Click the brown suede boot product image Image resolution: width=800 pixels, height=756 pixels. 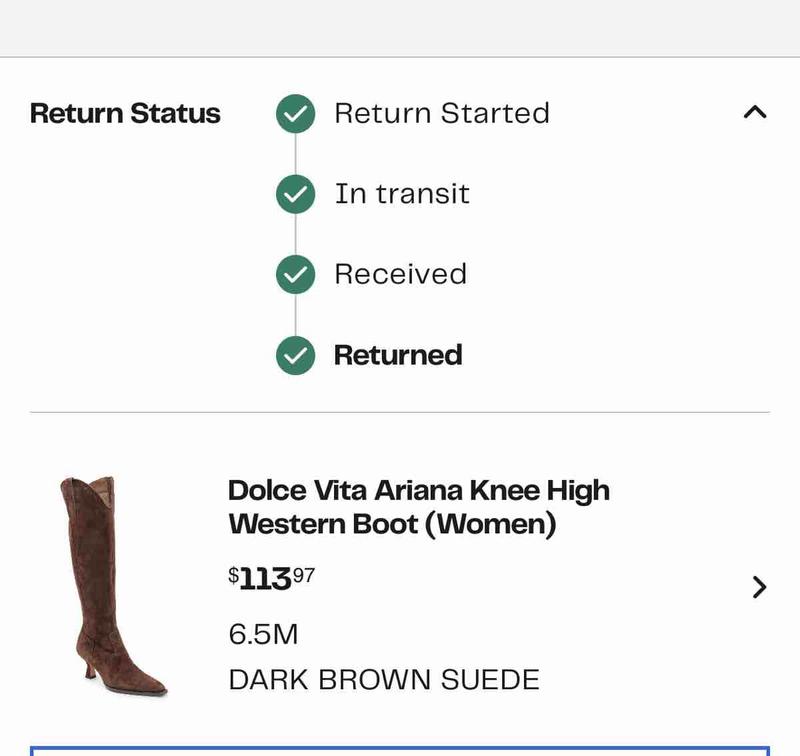click(x=108, y=586)
